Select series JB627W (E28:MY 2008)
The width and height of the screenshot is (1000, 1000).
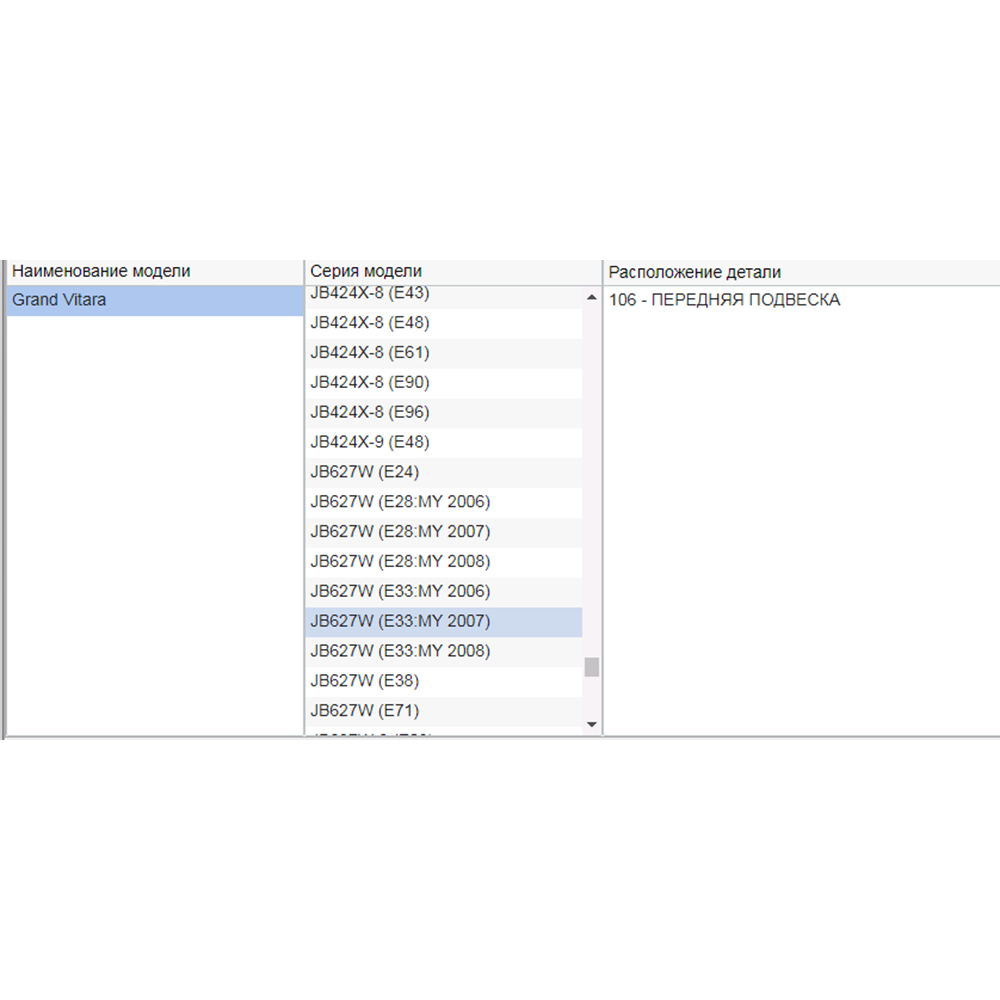pos(400,561)
